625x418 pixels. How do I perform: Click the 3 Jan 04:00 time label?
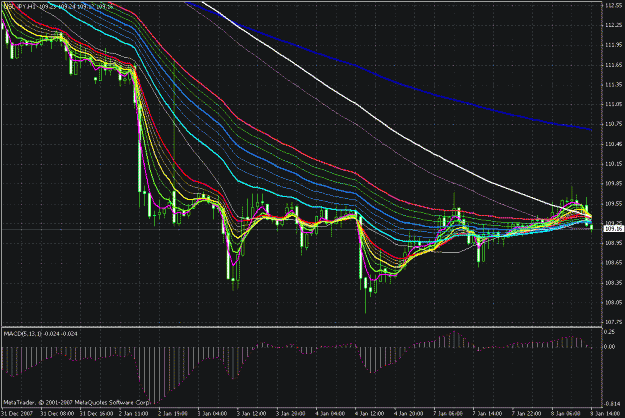click(212, 414)
